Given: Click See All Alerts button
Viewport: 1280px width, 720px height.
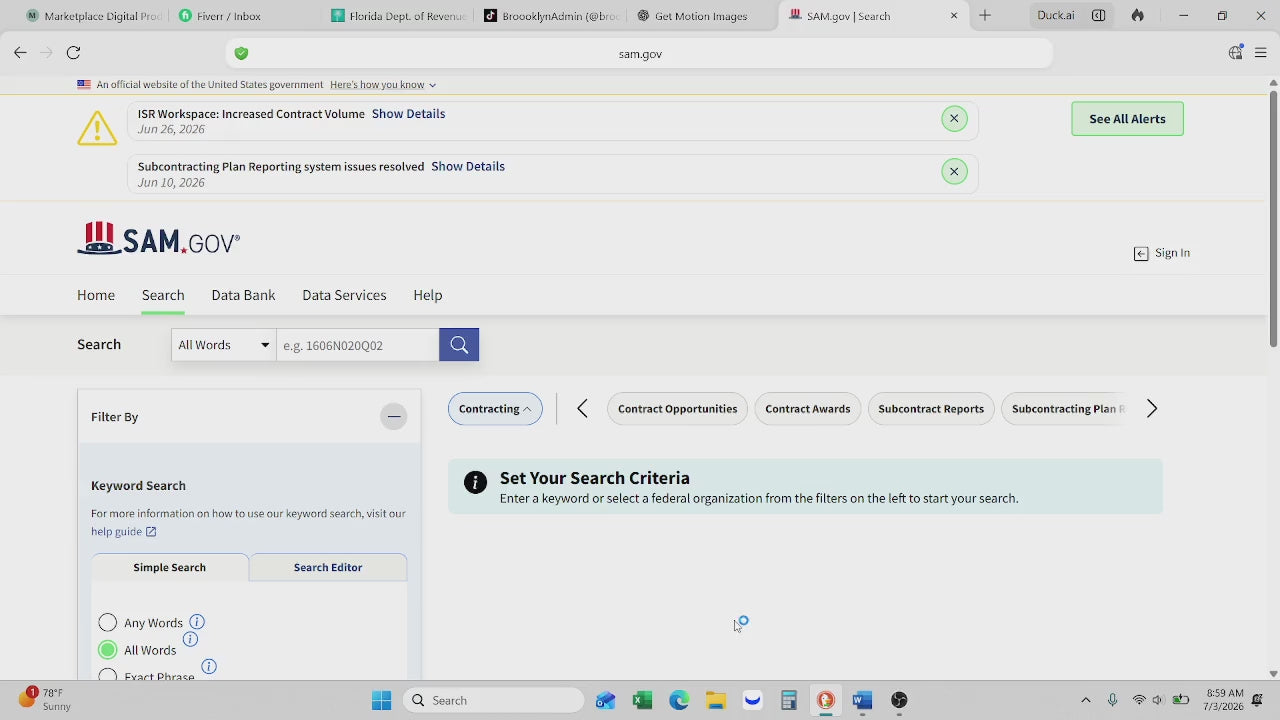Looking at the screenshot, I should coord(1127,119).
